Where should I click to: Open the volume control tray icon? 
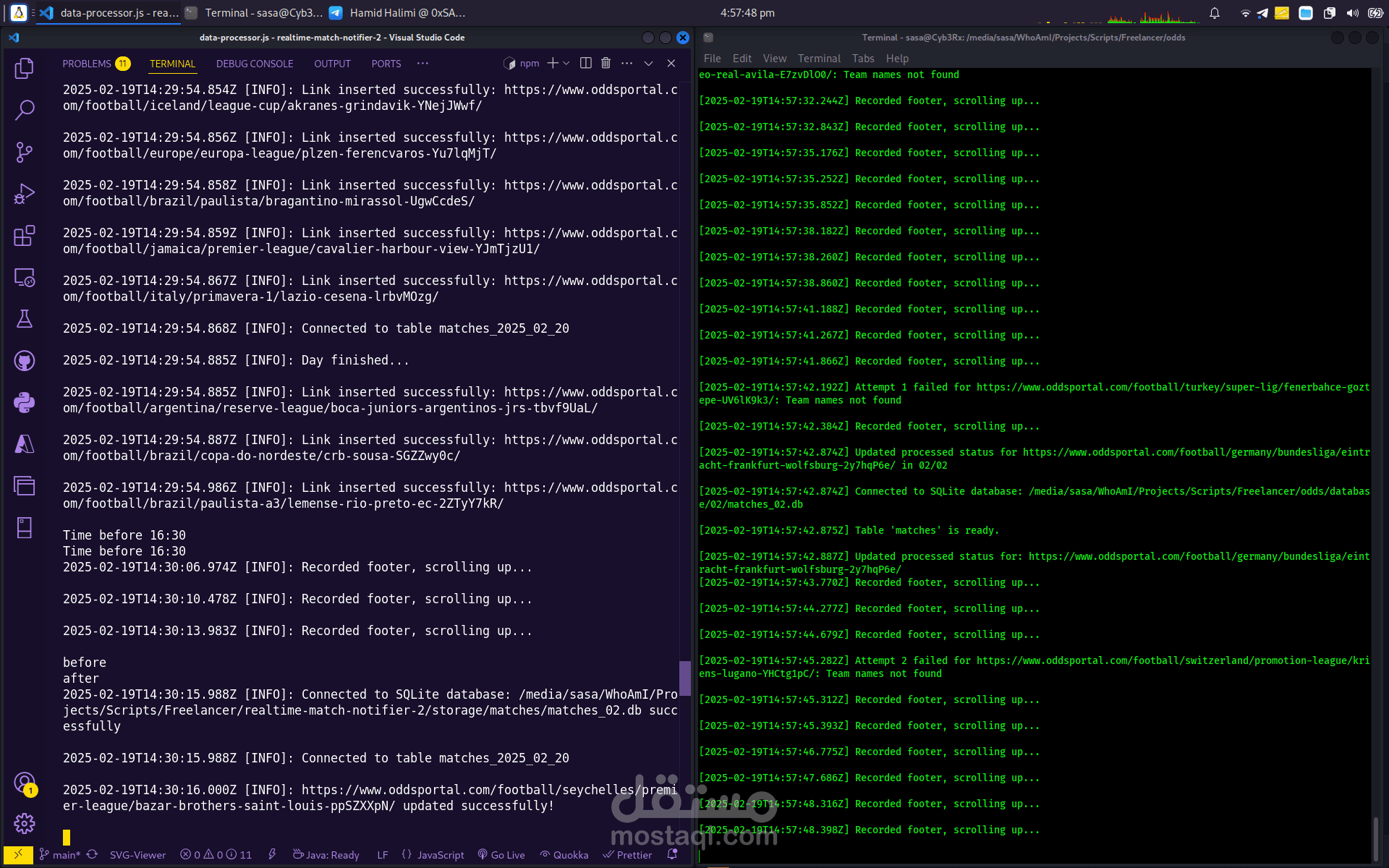[x=1352, y=13]
